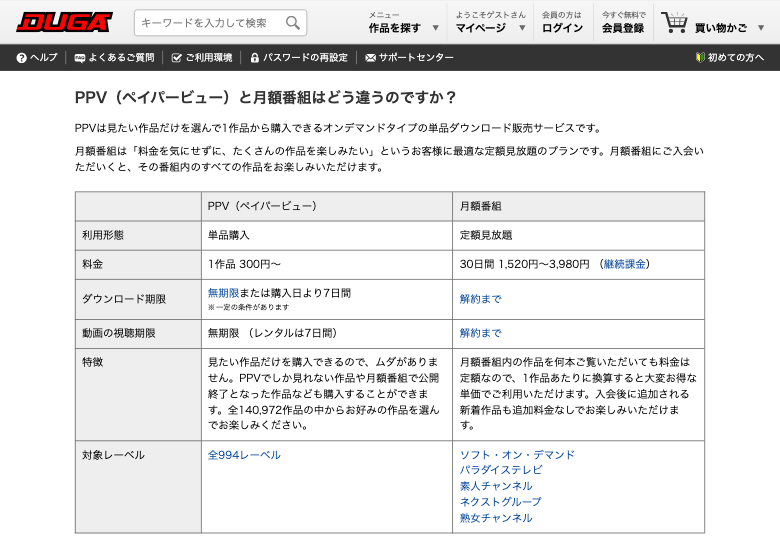Screen dimensions: 780x545
Task: Click the パスワードの再設定 lock icon
Action: tap(255, 58)
